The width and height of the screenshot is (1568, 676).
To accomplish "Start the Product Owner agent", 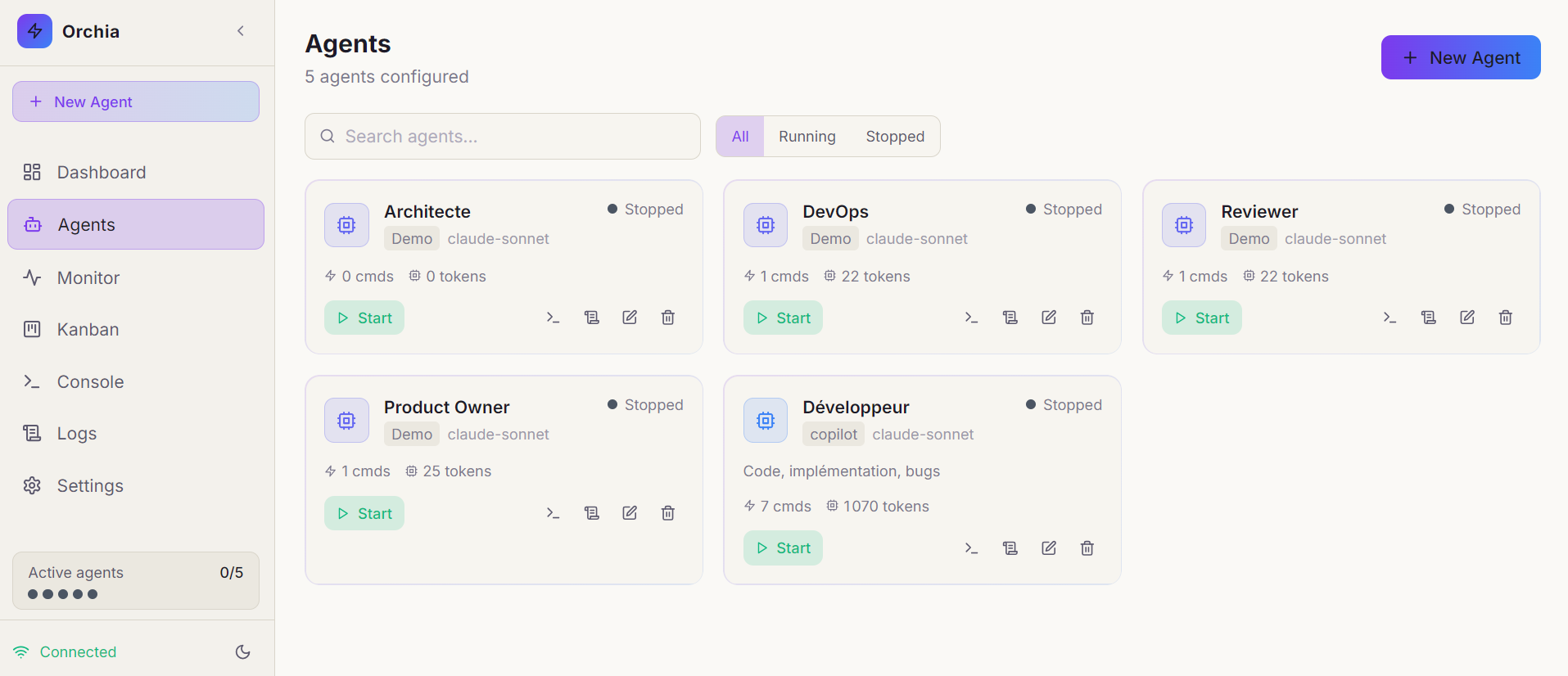I will 364,513.
